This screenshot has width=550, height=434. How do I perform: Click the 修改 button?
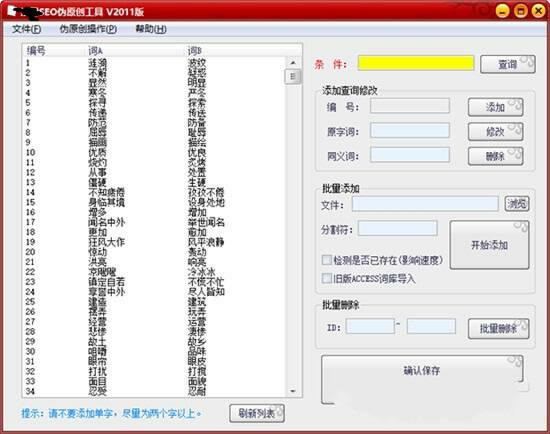pyautogui.click(x=495, y=132)
